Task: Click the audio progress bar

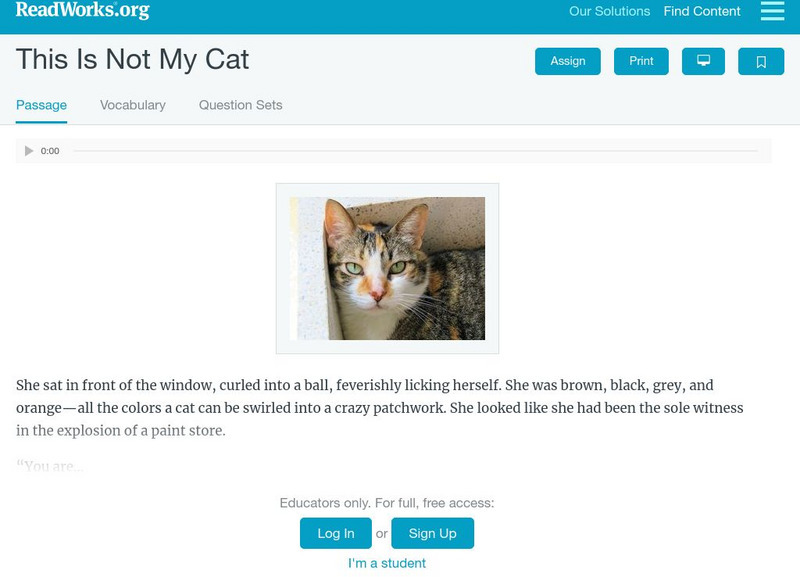Action: (415, 151)
